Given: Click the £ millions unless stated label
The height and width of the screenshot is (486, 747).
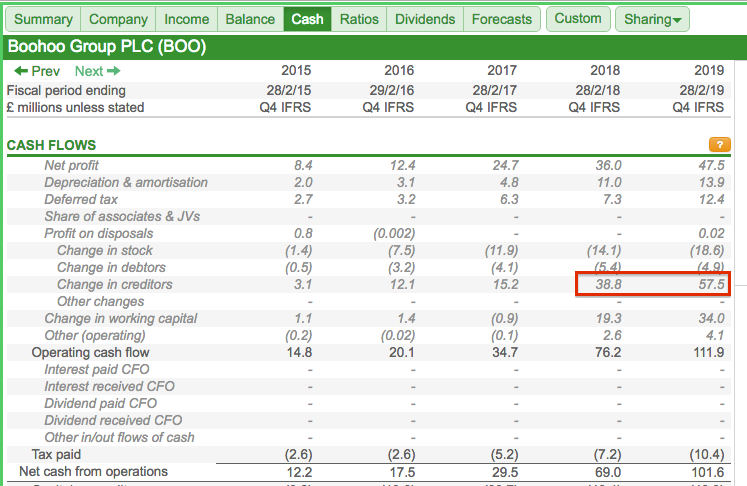Looking at the screenshot, I should tap(75, 107).
